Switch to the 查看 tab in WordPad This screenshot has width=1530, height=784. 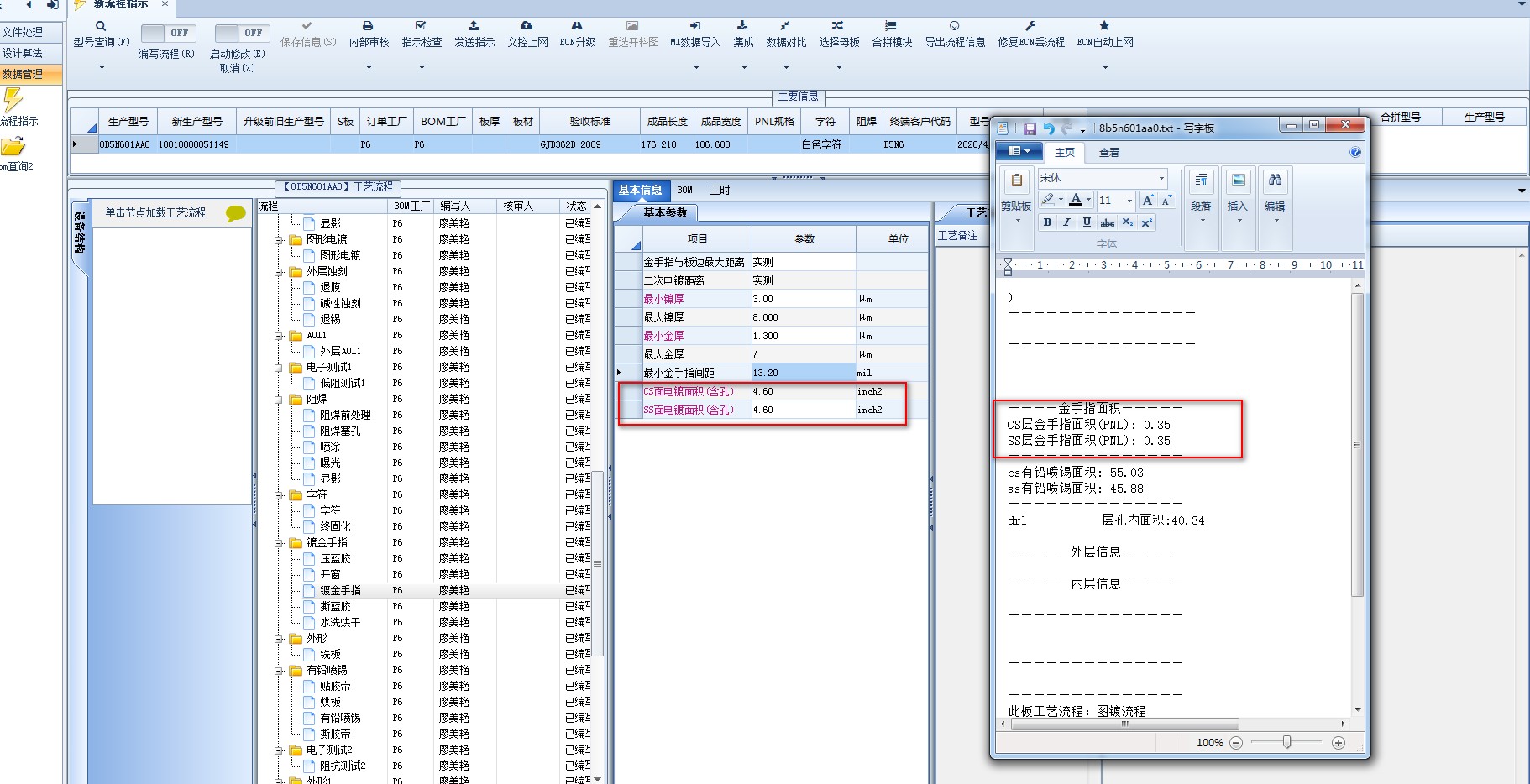(x=1108, y=153)
